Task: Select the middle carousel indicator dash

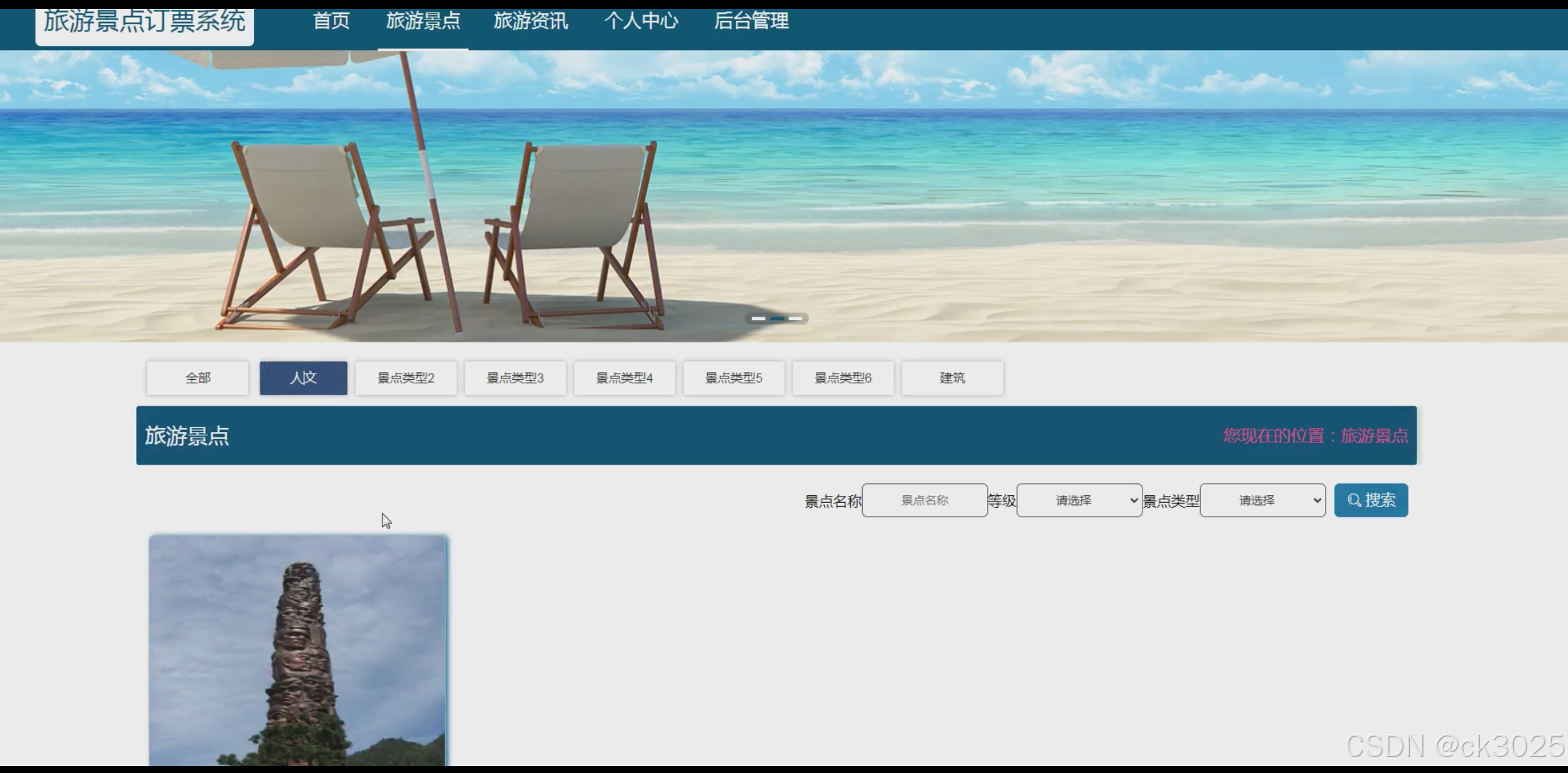Action: (x=777, y=319)
